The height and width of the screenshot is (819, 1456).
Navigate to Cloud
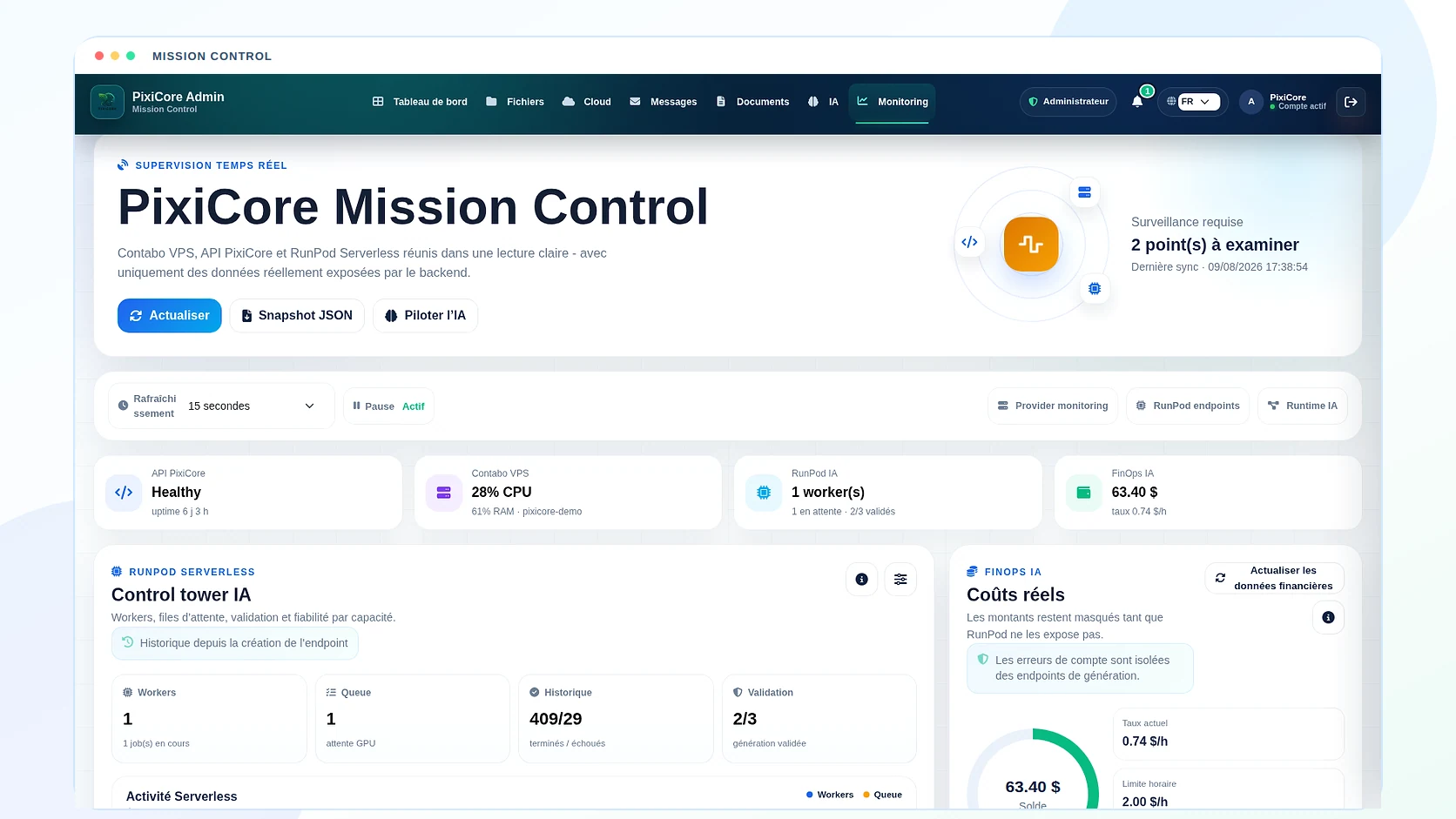(x=587, y=102)
